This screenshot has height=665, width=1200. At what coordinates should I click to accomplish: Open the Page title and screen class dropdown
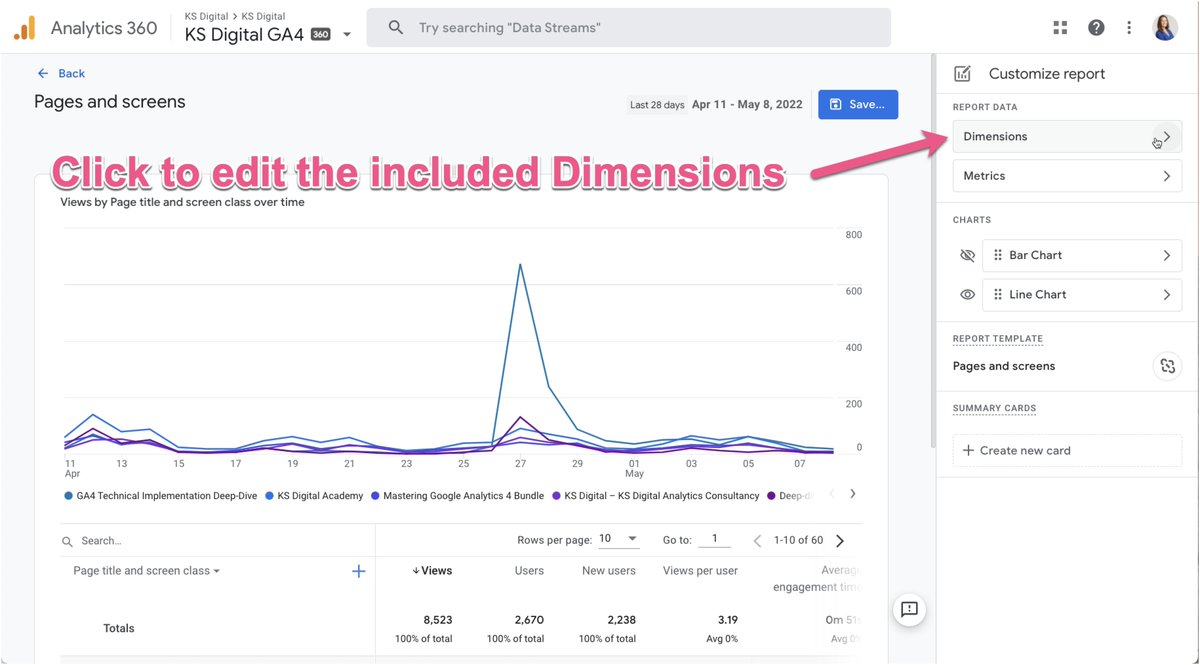pyautogui.click(x=146, y=571)
